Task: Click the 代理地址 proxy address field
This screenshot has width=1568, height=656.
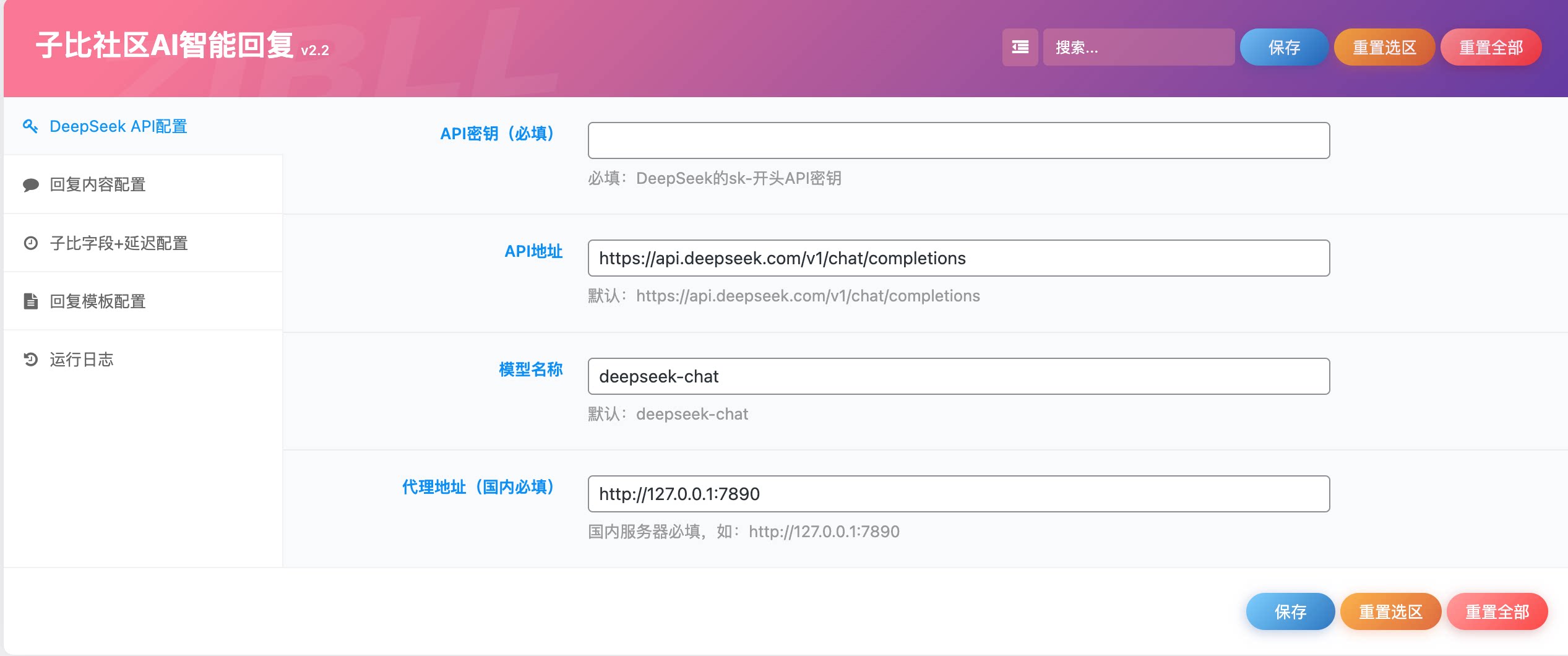Action: click(x=958, y=494)
